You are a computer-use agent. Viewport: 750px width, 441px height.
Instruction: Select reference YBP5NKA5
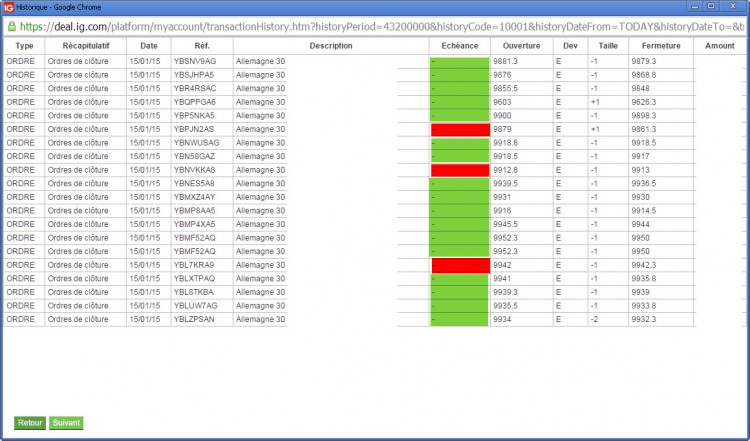click(x=194, y=116)
